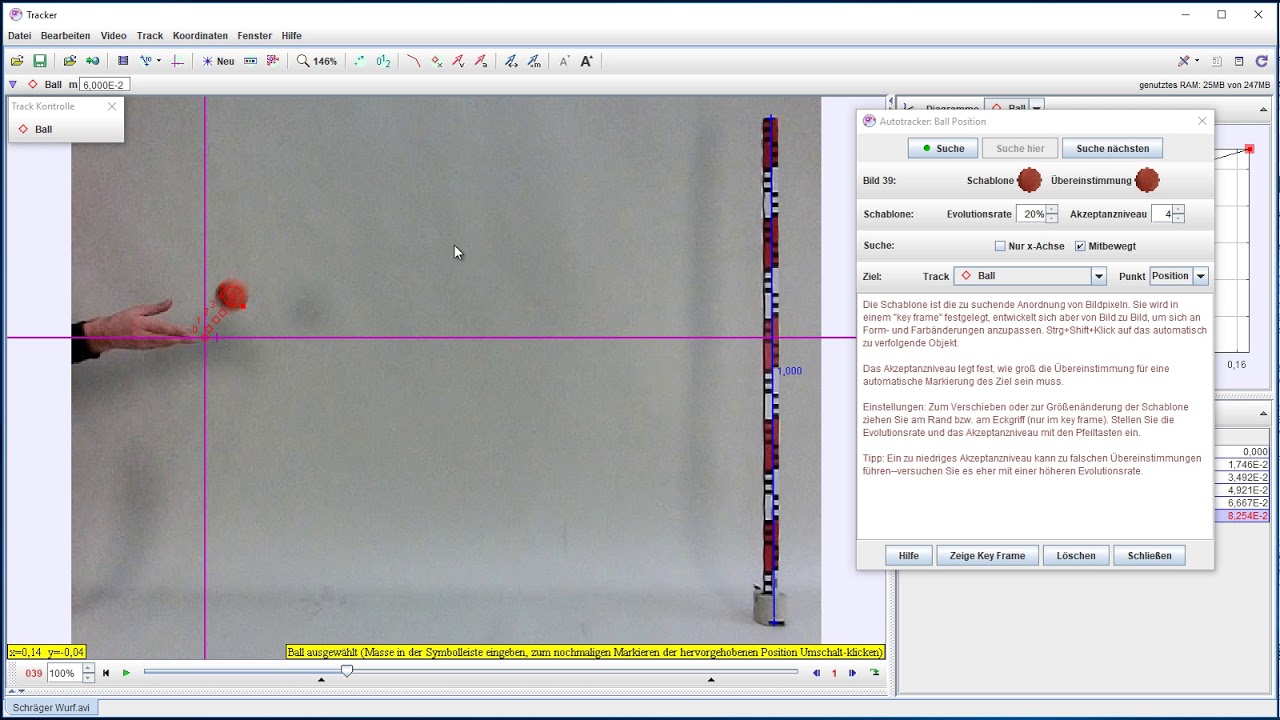Decrease font size with small A
The height and width of the screenshot is (720, 1280).
pos(564,61)
